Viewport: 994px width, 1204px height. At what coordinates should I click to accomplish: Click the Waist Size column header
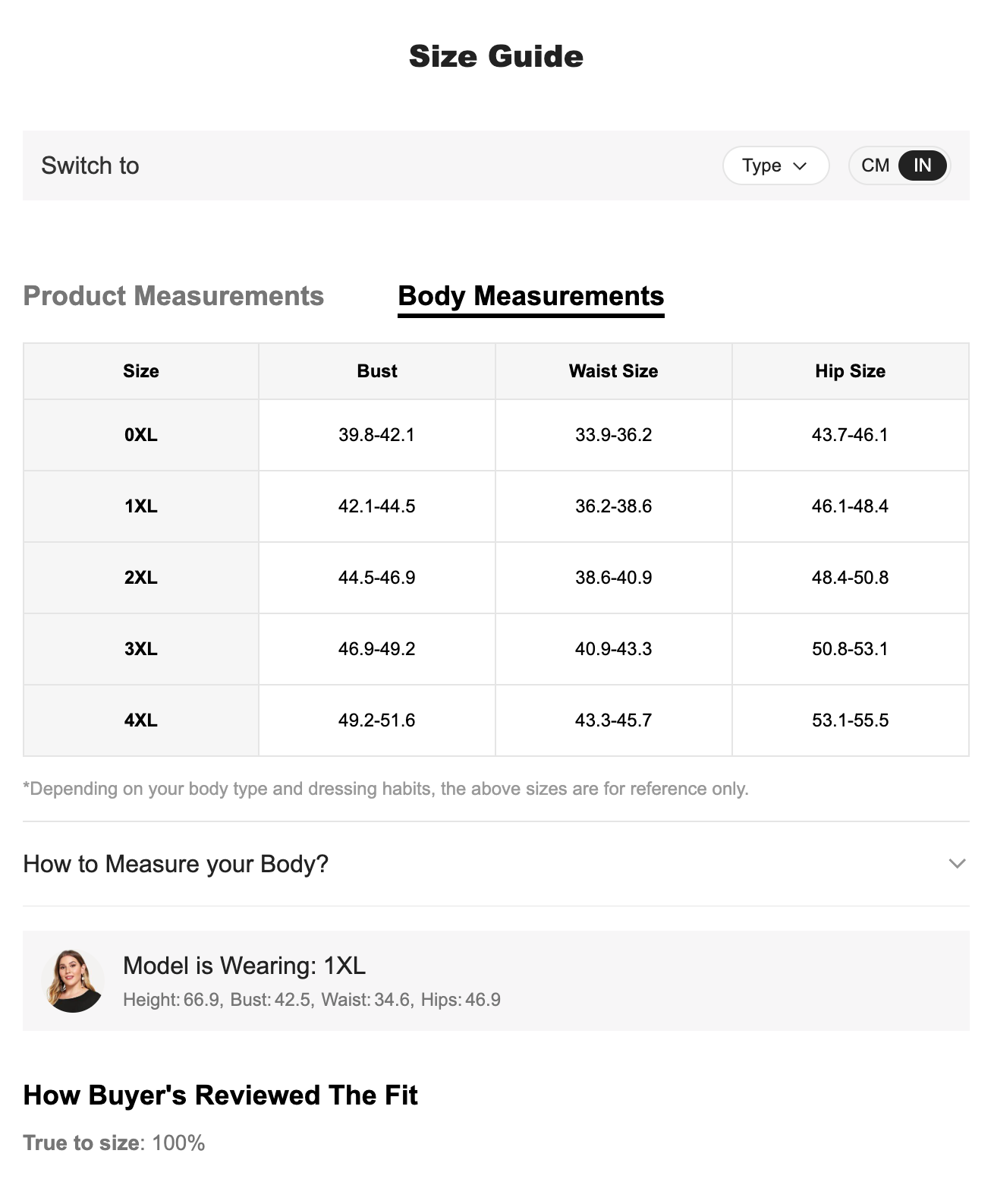pyautogui.click(x=613, y=371)
